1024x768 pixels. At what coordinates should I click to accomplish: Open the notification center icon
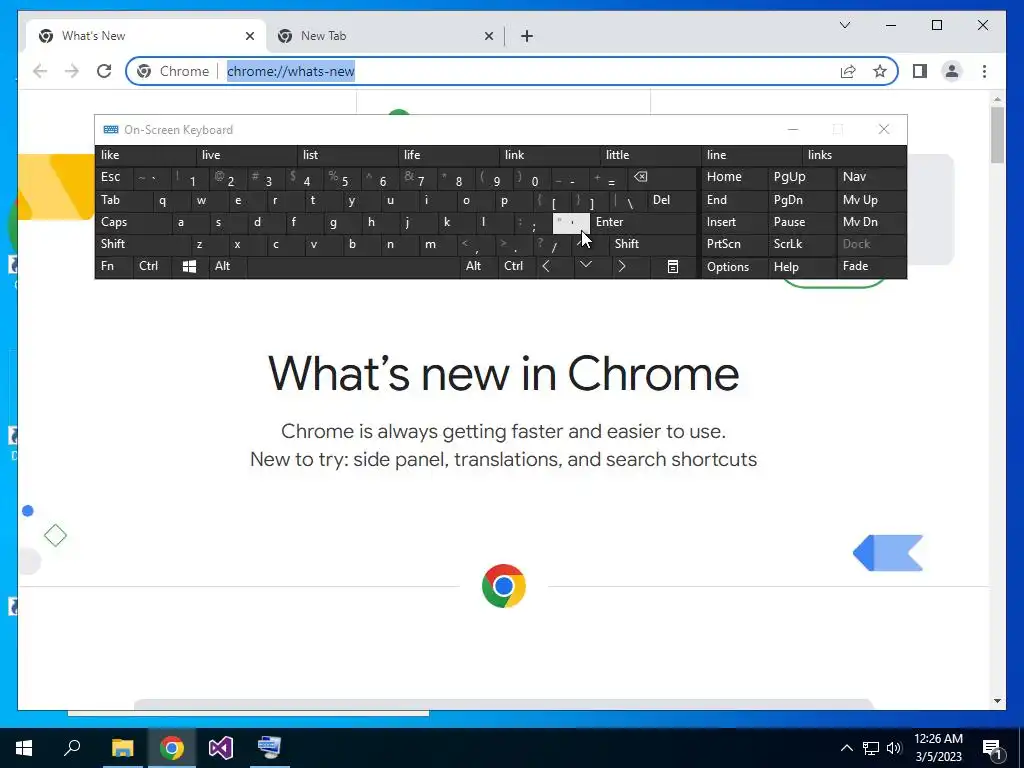(x=993, y=748)
